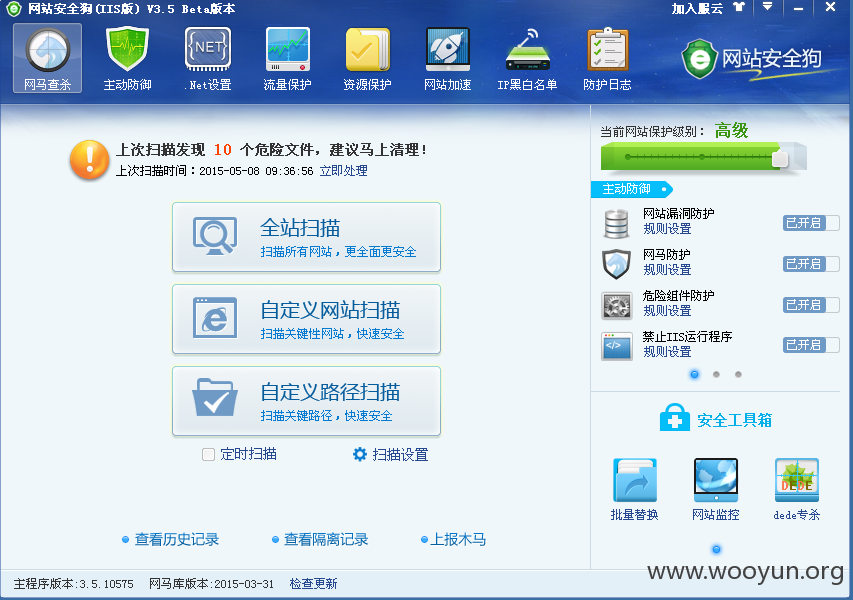
Task: Click the skin shirt icon in title bar
Action: [x=738, y=8]
